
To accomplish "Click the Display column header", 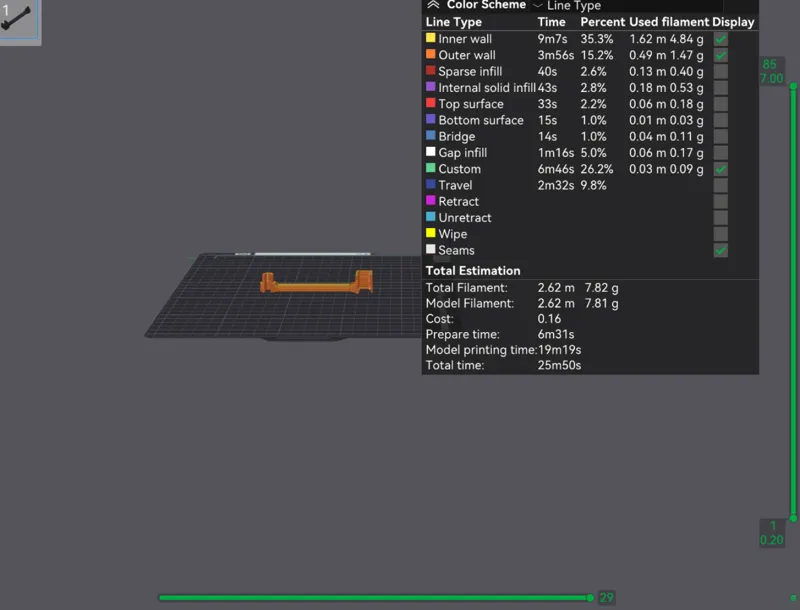I will pyautogui.click(x=733, y=22).
